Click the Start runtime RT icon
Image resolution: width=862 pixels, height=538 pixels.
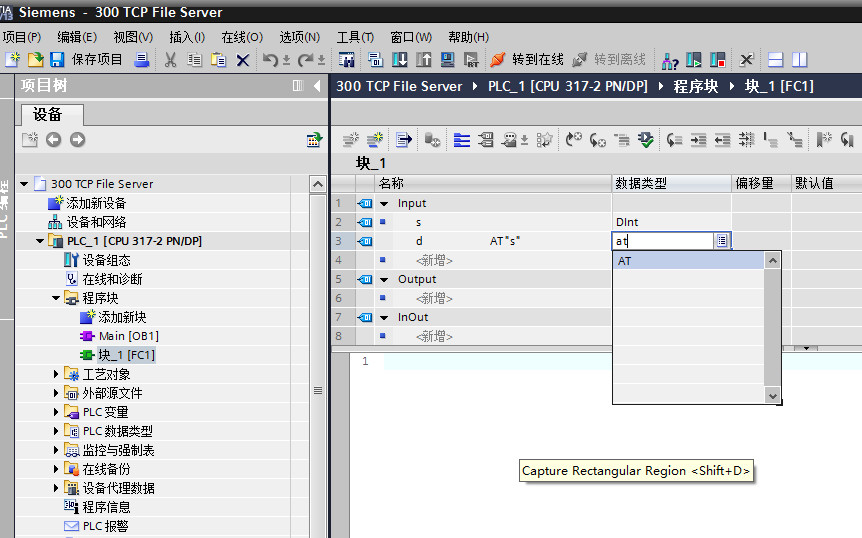coord(471,59)
